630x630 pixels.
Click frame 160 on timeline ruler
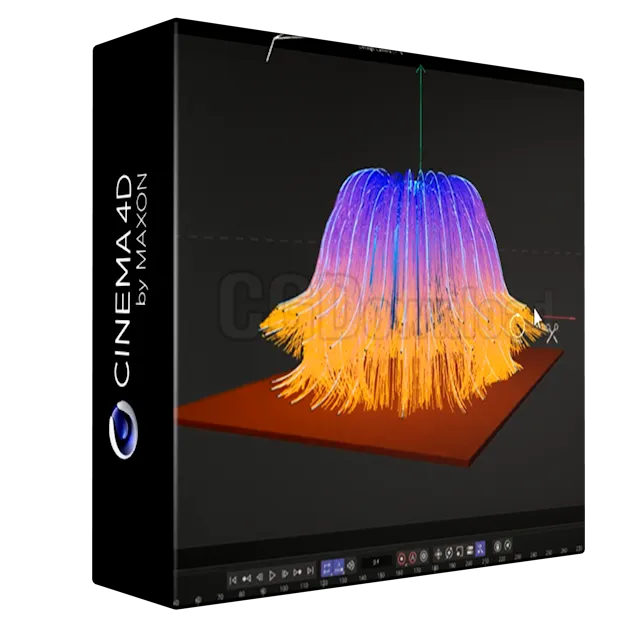coord(399,572)
